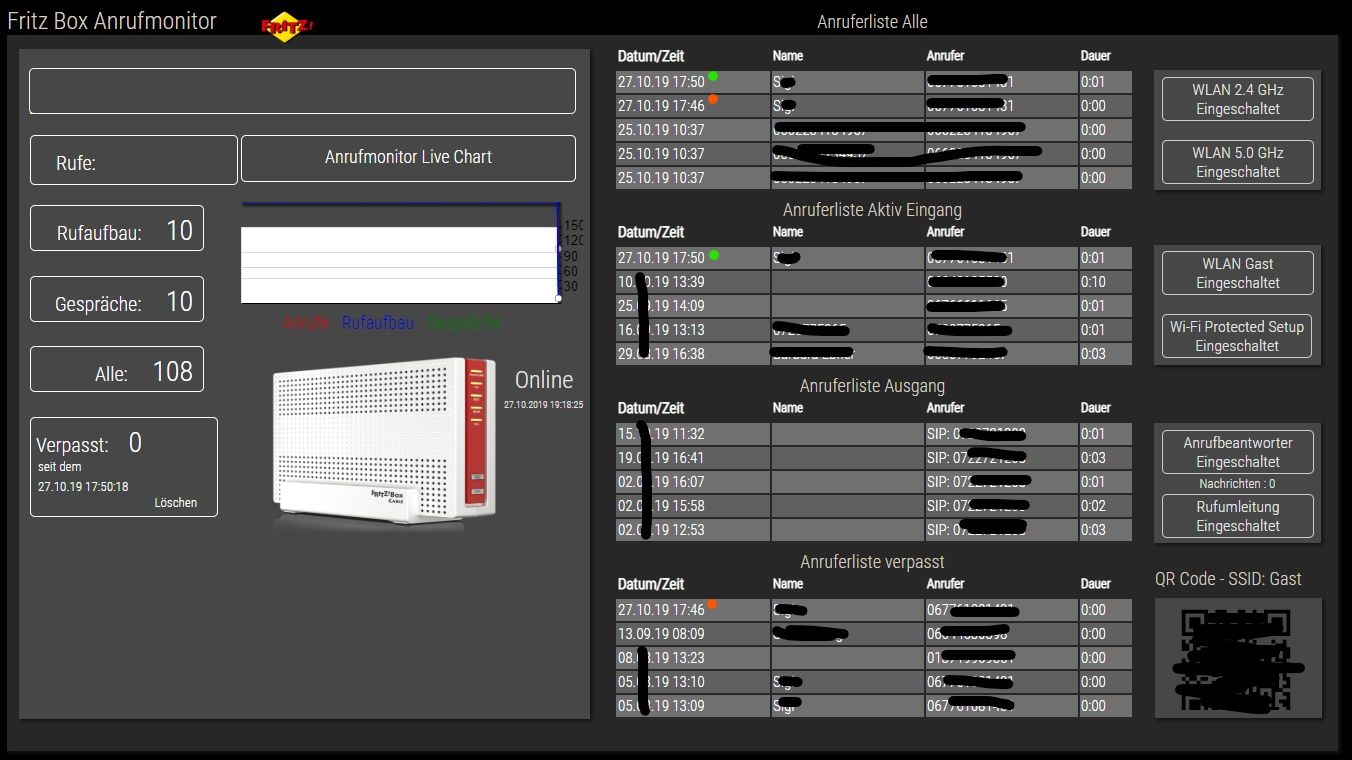
Task: Click red Anrufe chart legend
Action: click(306, 323)
